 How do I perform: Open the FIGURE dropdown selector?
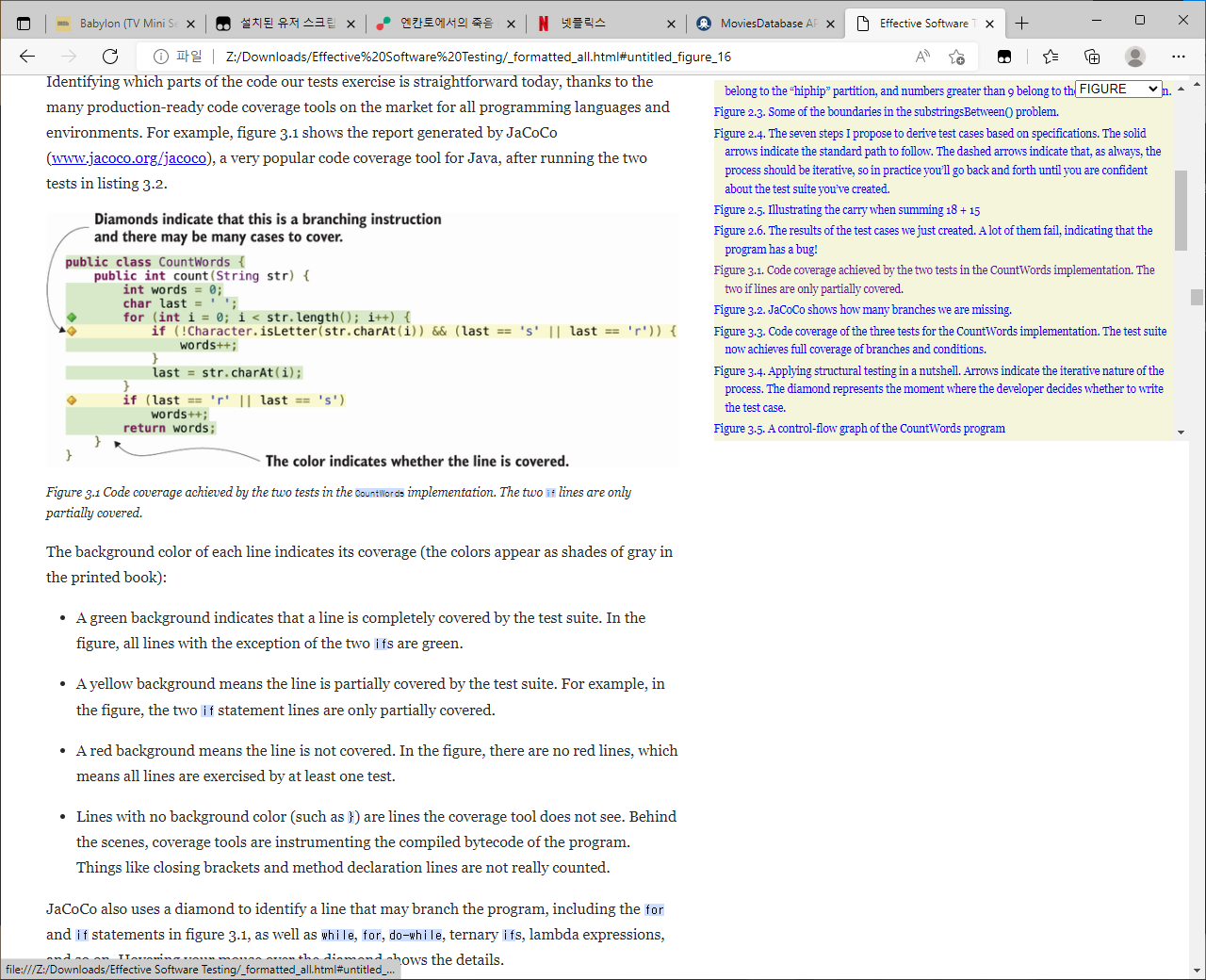[x=1118, y=89]
